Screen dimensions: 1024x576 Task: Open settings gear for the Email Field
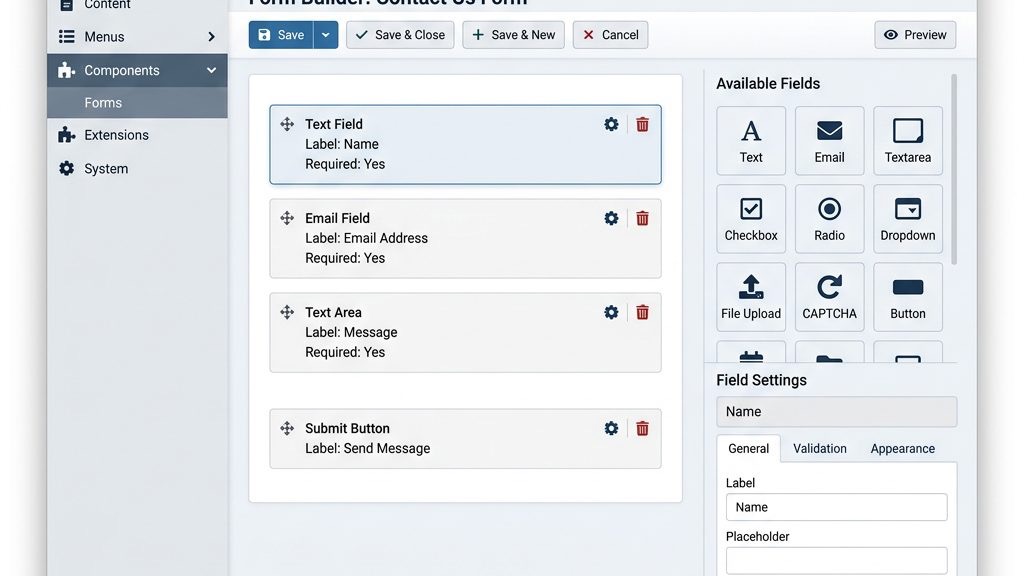pyautogui.click(x=611, y=218)
